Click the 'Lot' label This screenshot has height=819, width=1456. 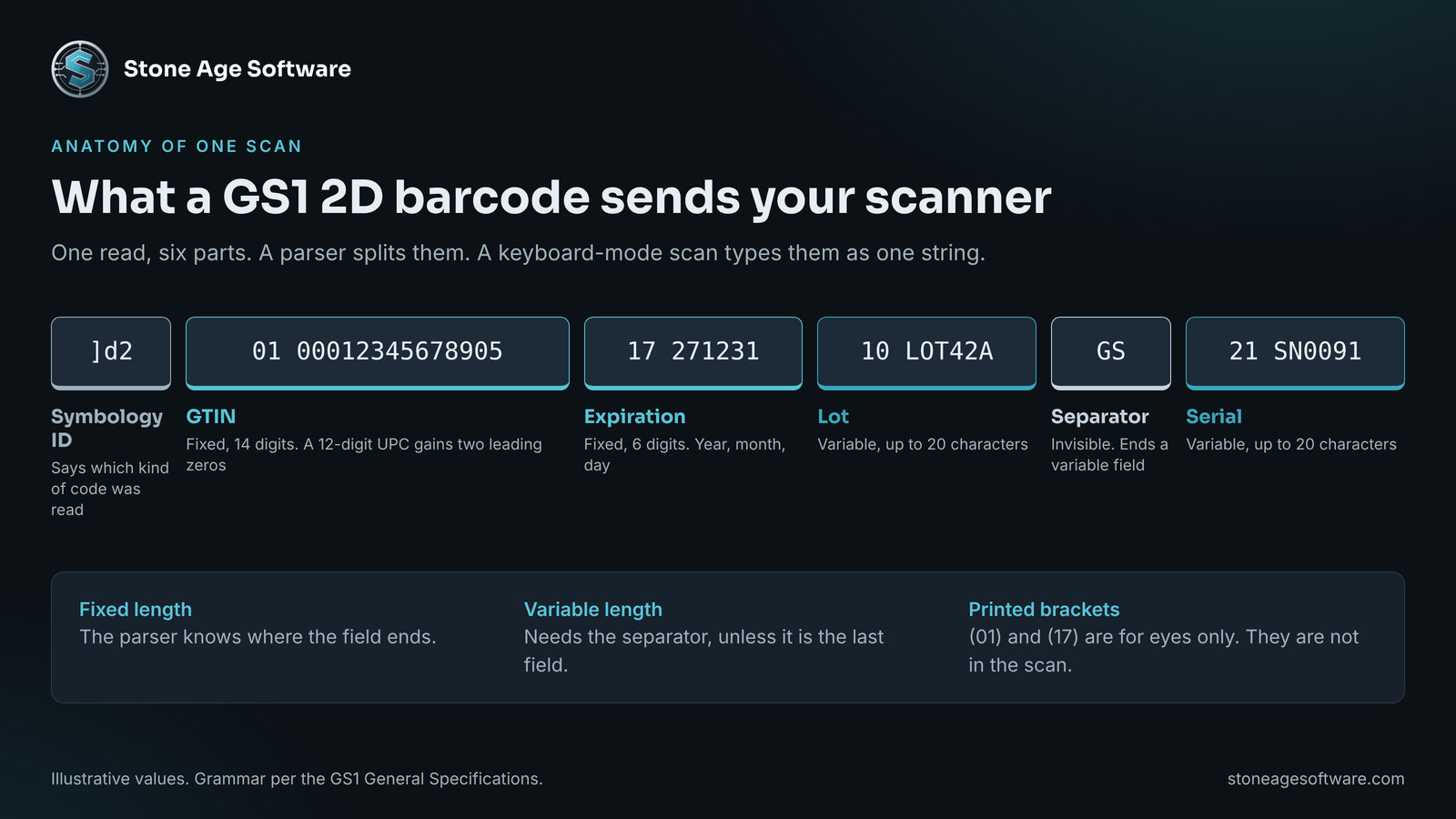(x=833, y=417)
